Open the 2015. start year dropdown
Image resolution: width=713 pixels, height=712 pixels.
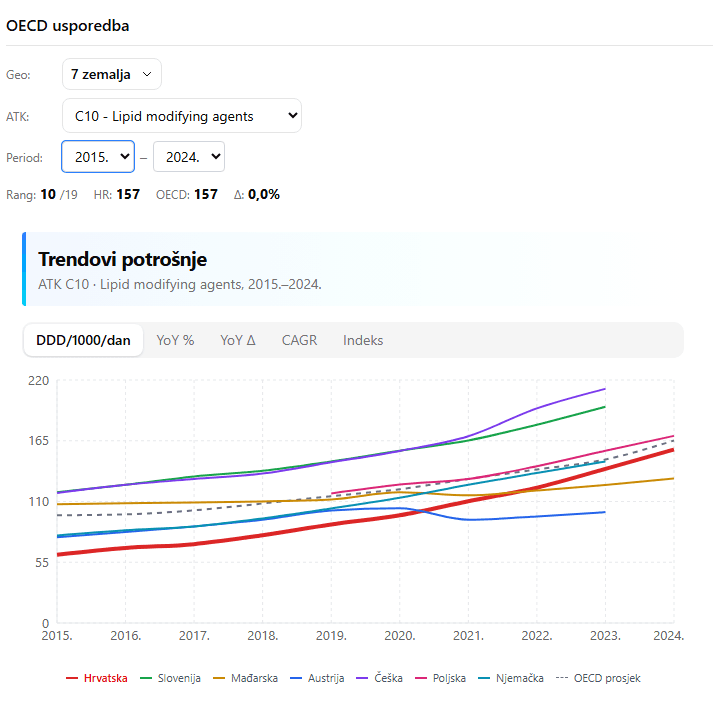click(98, 157)
